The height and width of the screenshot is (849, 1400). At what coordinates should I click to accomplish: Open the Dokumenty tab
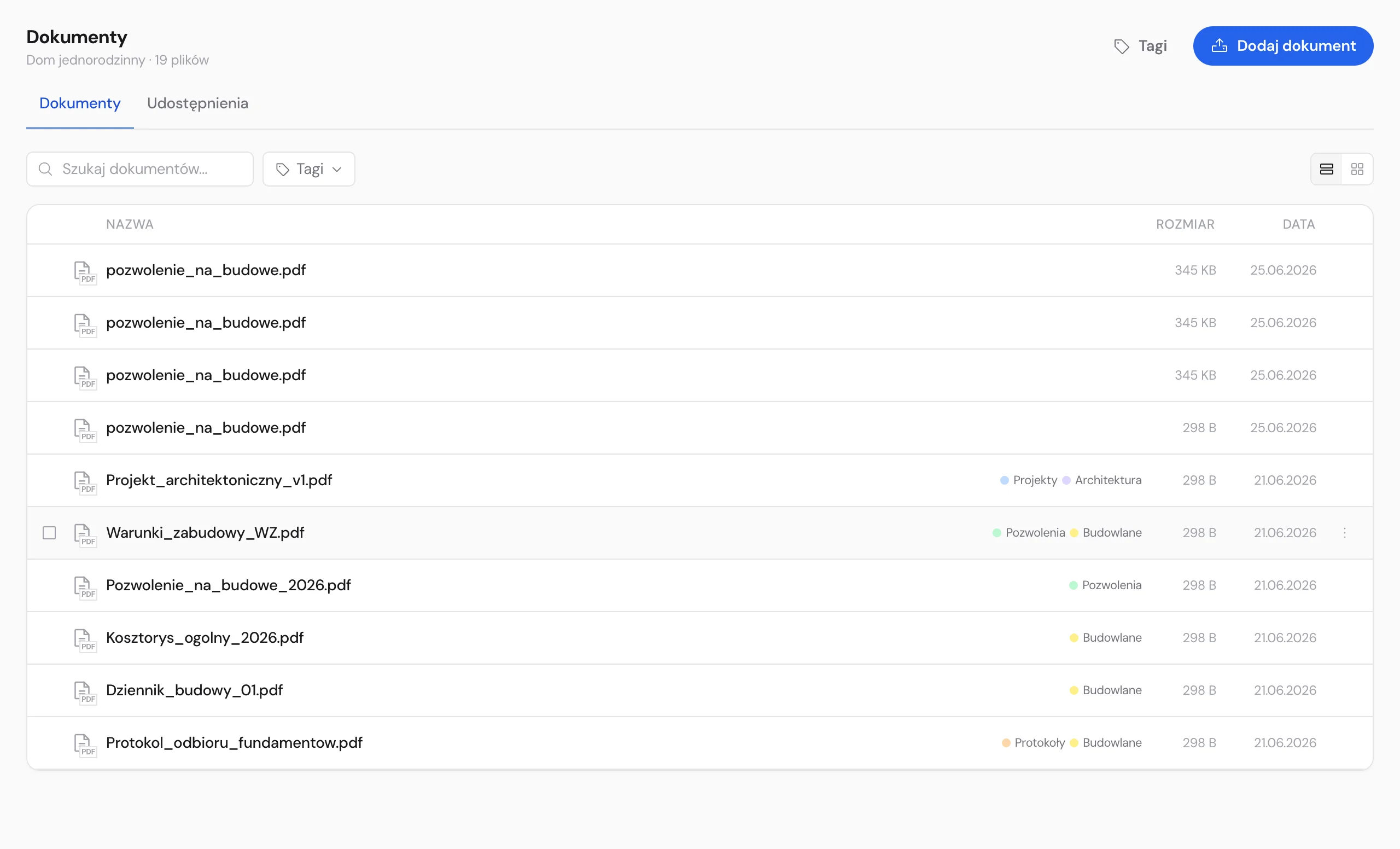80,103
